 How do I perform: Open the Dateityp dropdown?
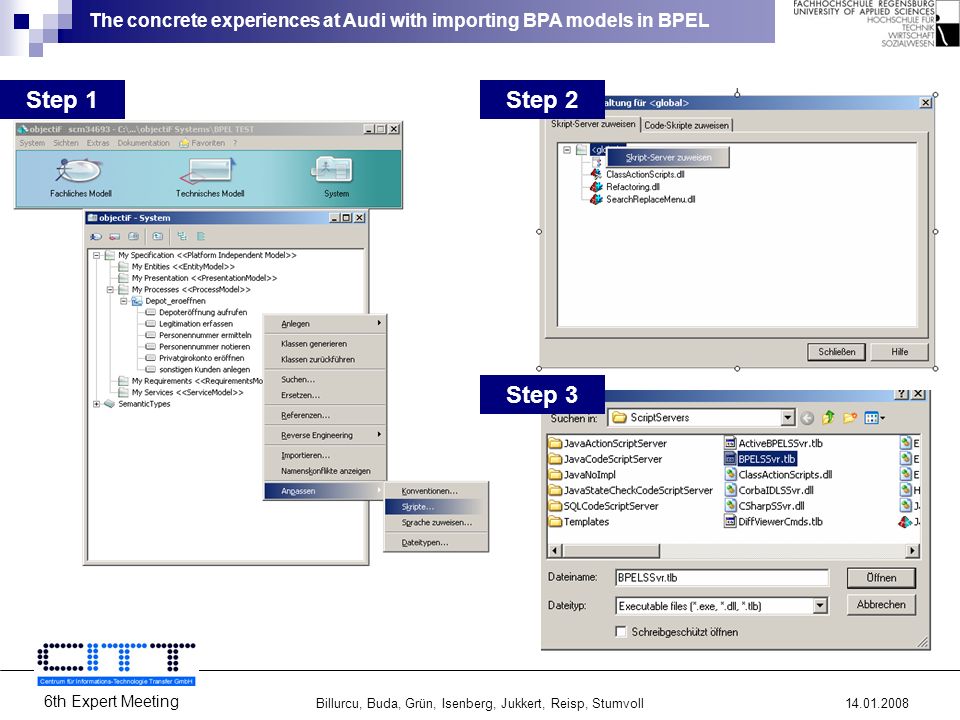(x=820, y=606)
